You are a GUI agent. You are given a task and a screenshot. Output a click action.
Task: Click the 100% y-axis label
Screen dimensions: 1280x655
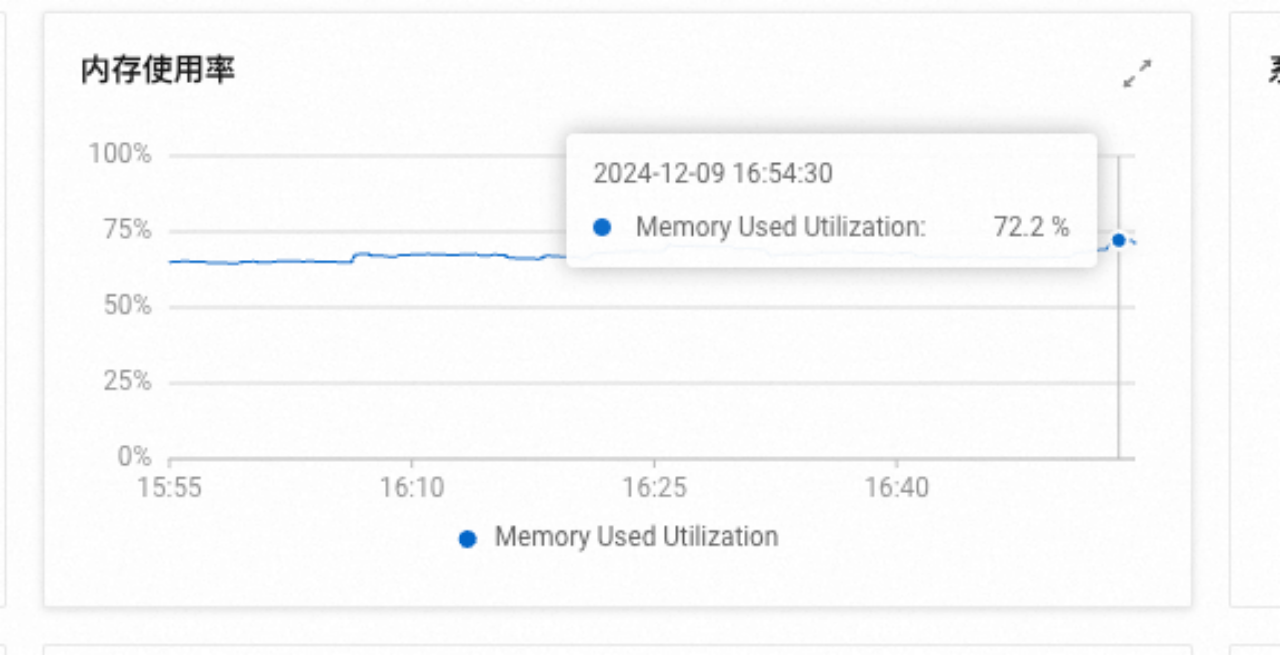(120, 154)
